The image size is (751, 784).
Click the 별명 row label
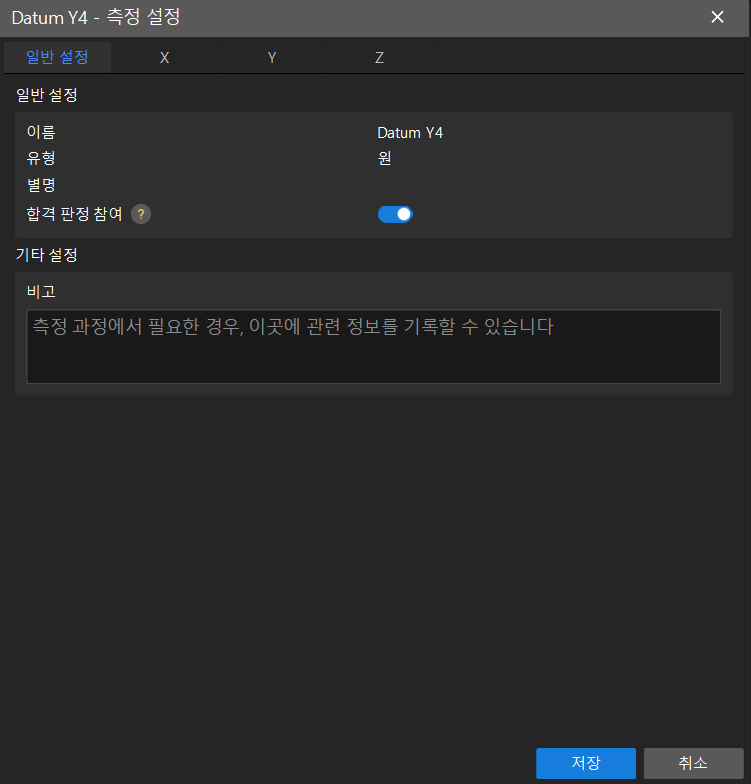pos(41,185)
